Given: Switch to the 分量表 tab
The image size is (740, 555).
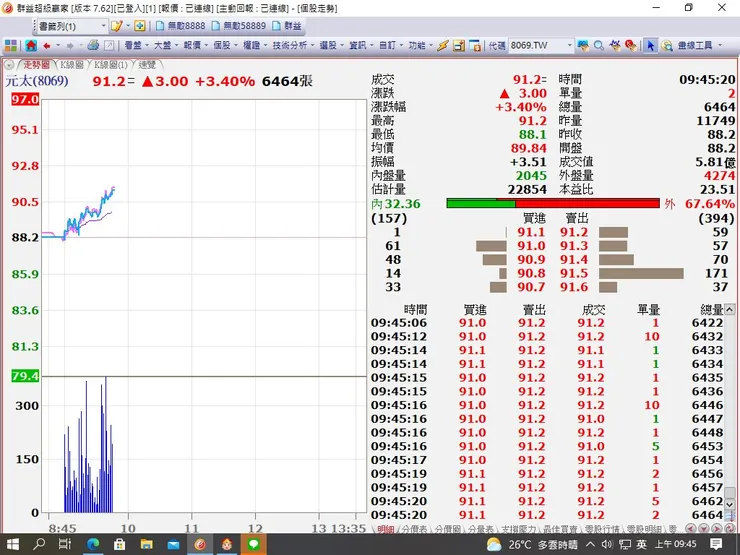Looking at the screenshot, I should click(x=480, y=530).
